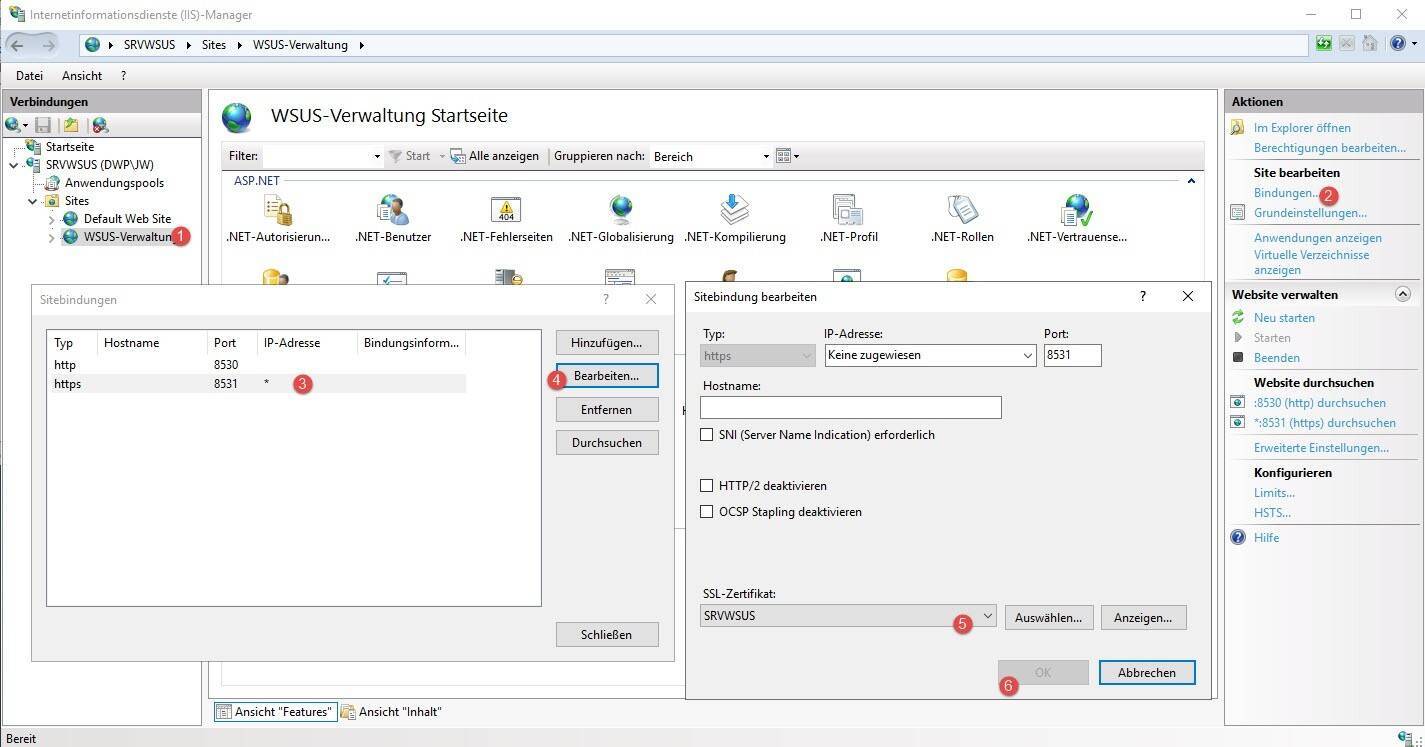This screenshot has width=1425, height=747.
Task: Open the .NET-Kompilierung feature icon
Action: coord(735,210)
